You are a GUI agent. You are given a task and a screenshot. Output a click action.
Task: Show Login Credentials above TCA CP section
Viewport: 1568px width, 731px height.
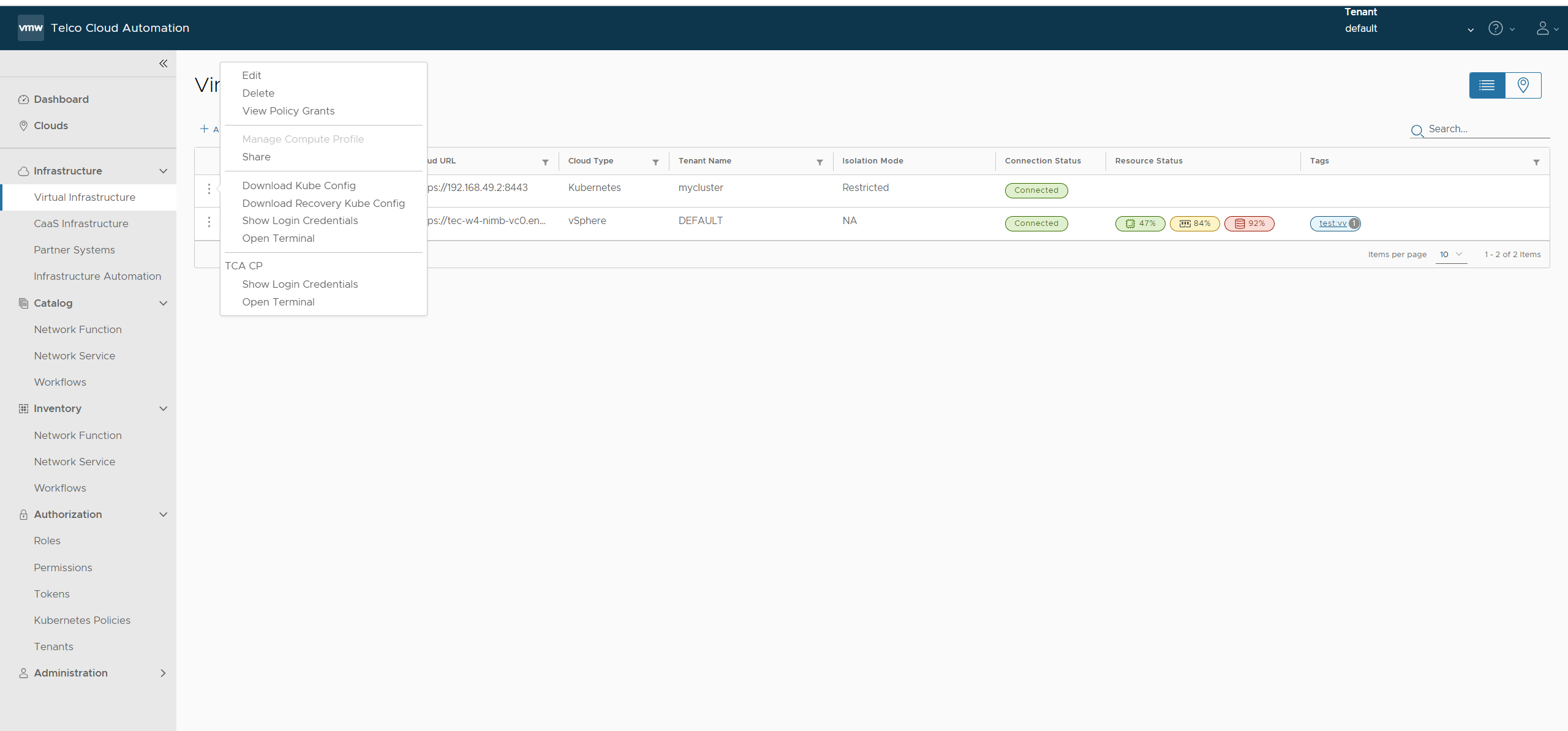(300, 220)
